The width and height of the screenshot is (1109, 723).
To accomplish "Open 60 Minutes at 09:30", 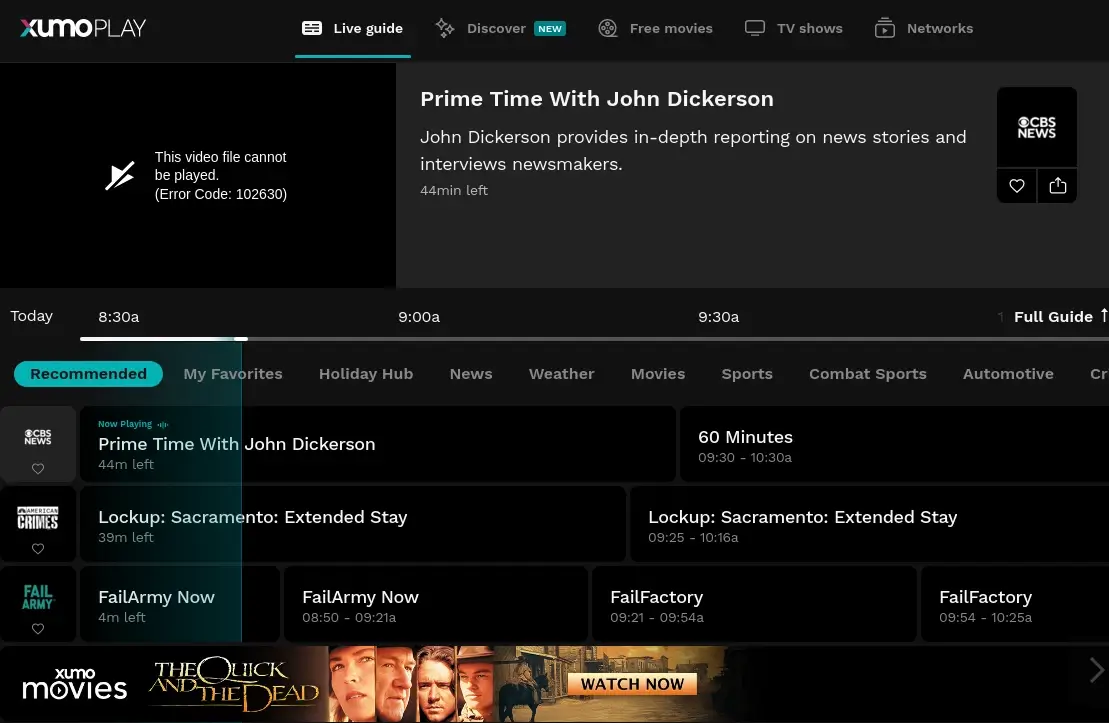I will tap(894, 444).
